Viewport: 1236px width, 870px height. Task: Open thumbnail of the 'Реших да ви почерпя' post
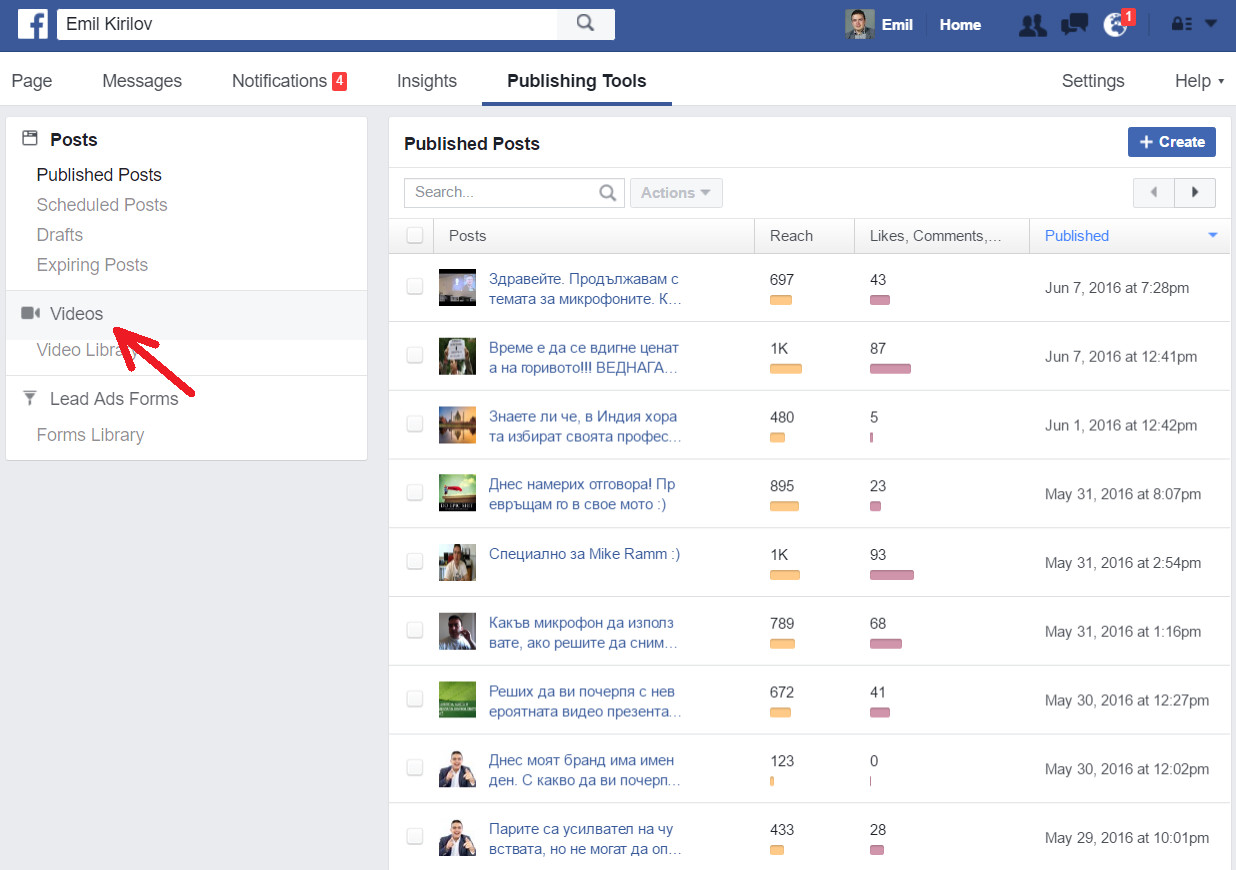pos(457,700)
